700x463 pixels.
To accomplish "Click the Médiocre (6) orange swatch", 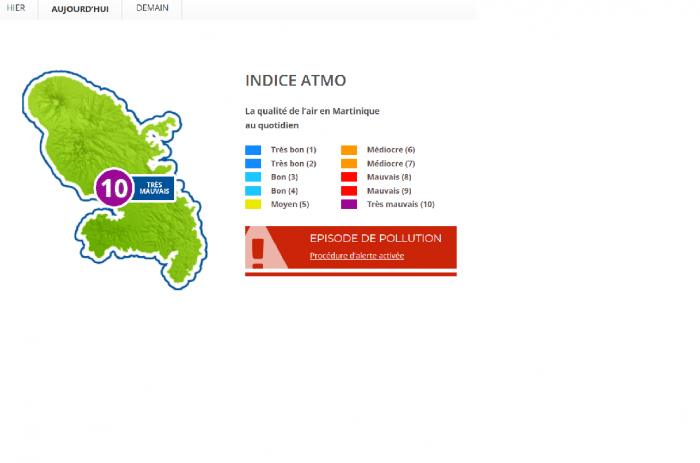I will click(349, 150).
